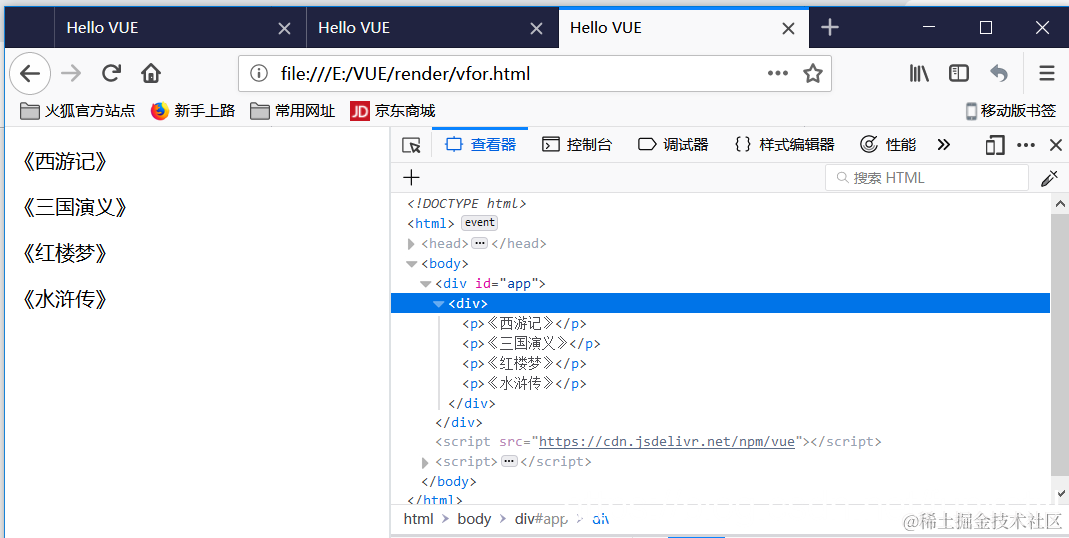The image size is (1069, 538).
Task: Open the Firefox hamburger menu
Action: click(x=1047, y=73)
